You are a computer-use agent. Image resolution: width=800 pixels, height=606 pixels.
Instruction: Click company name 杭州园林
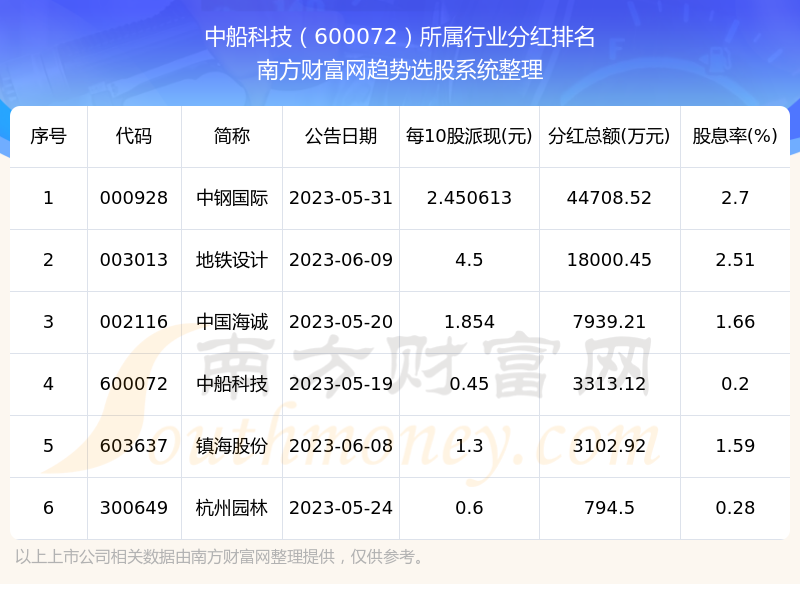232,508
